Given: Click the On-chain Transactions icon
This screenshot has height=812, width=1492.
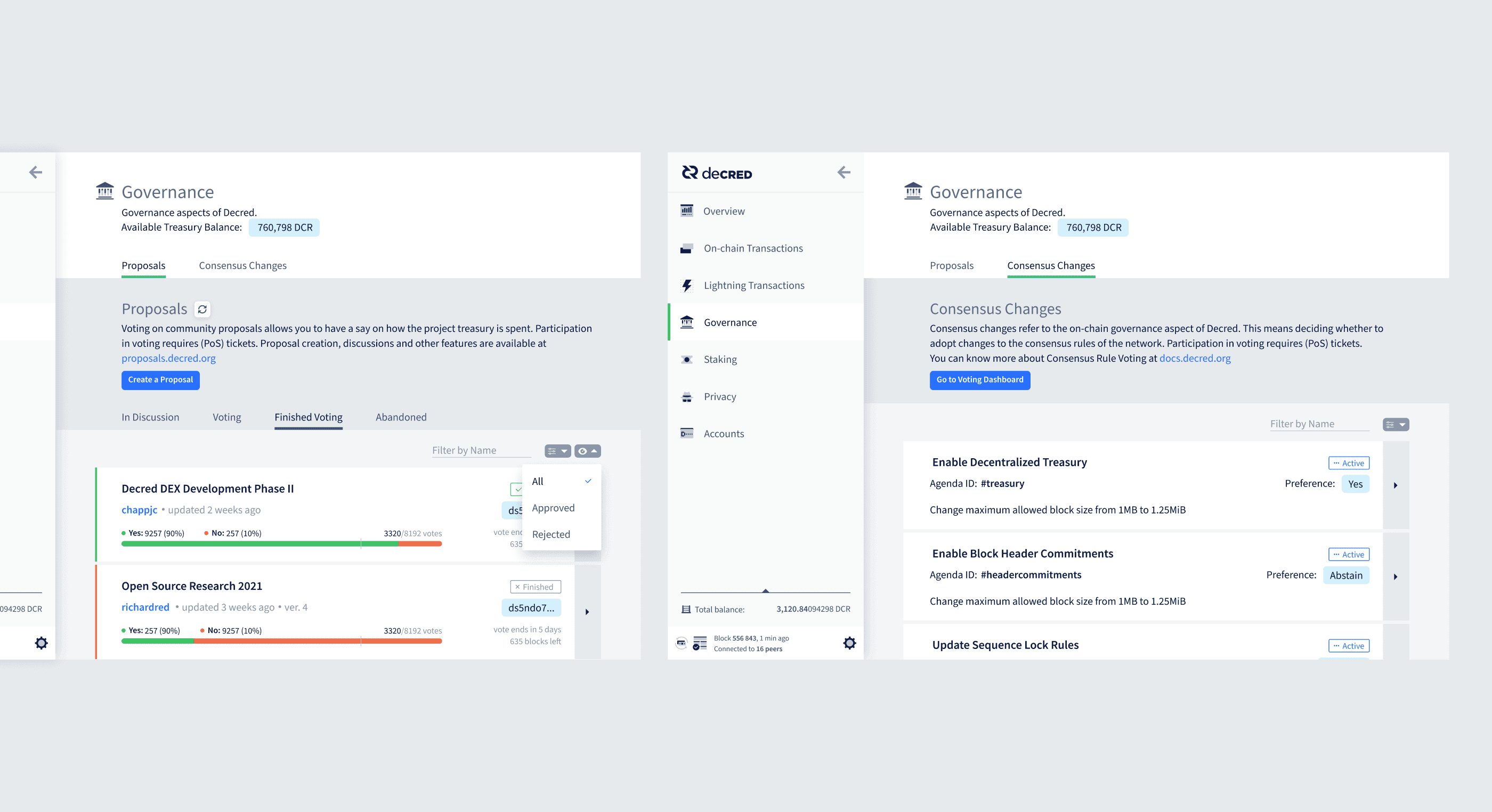Looking at the screenshot, I should [687, 248].
